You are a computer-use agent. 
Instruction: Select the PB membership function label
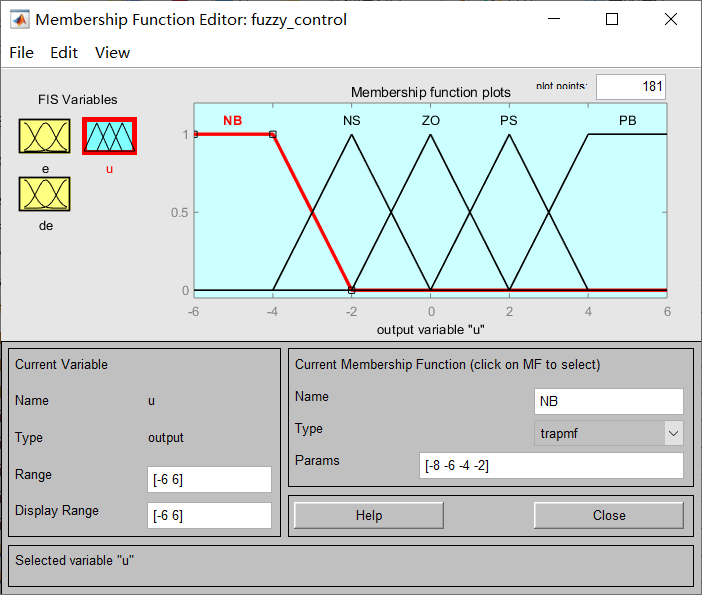pyautogui.click(x=627, y=120)
